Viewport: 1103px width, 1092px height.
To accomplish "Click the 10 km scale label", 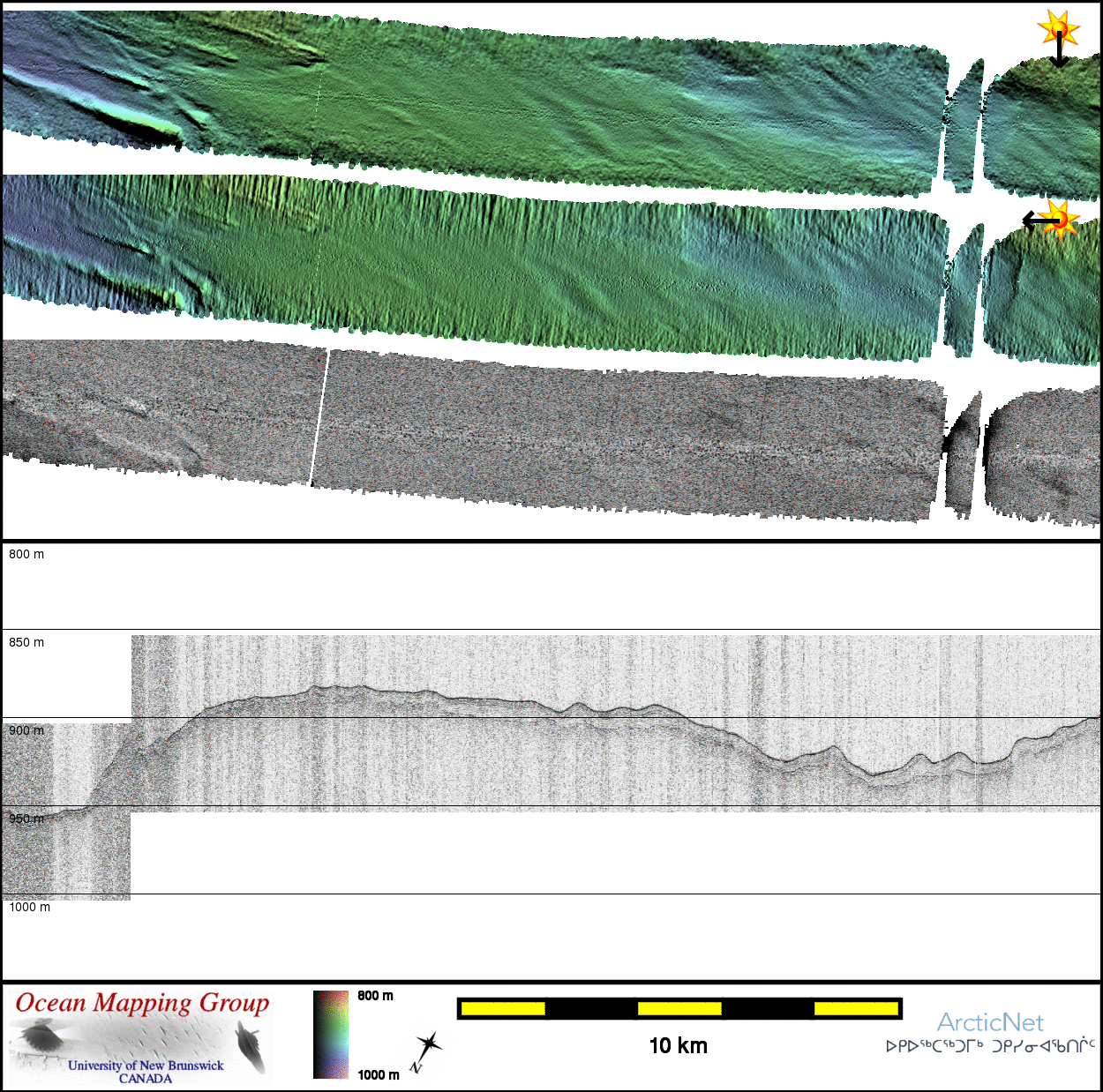I will pos(678,1046).
